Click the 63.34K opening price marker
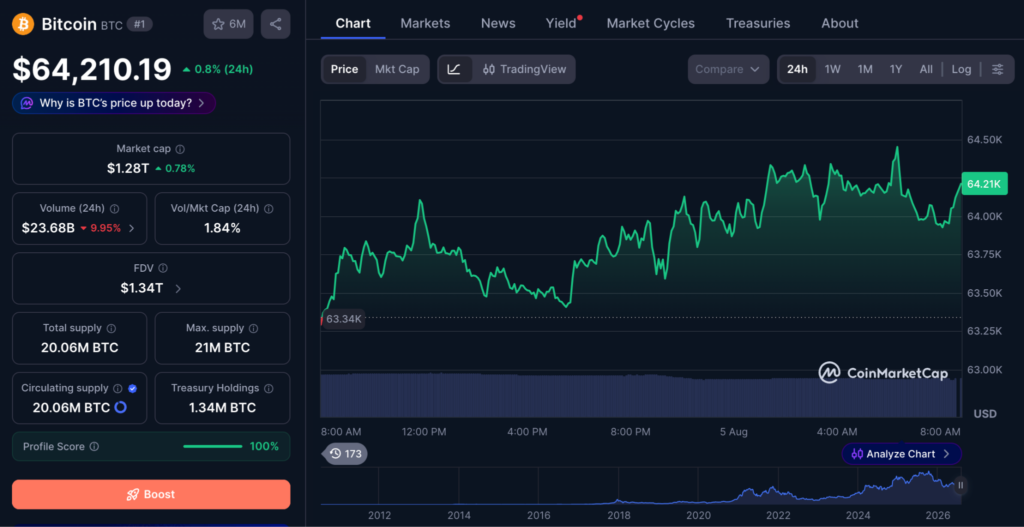Screen dimensions: 1024x527 pyautogui.click(x=344, y=319)
